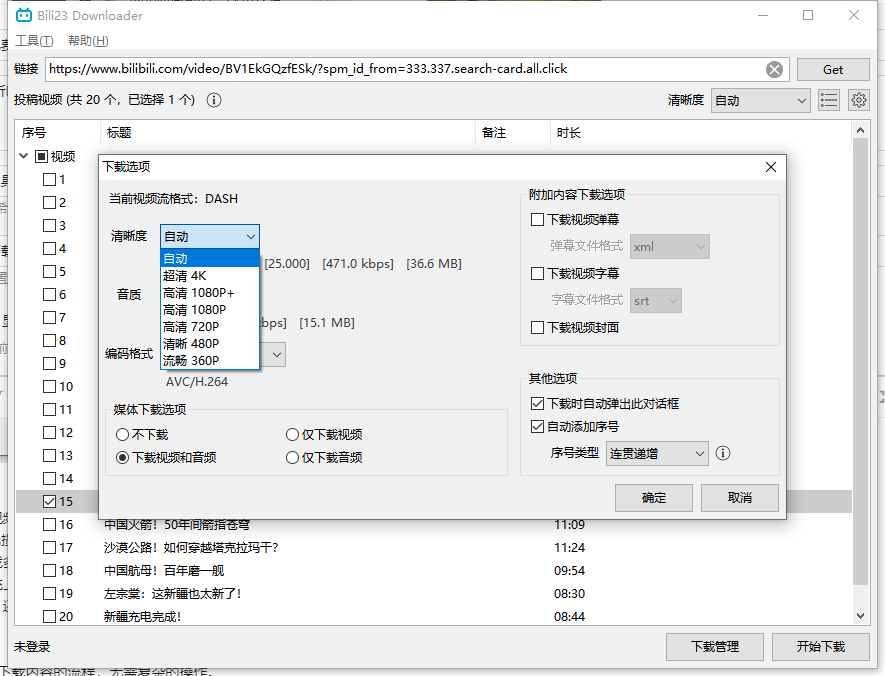Choose 高清 1080P from quality list
Viewport: 885px width, 676px height.
198,310
